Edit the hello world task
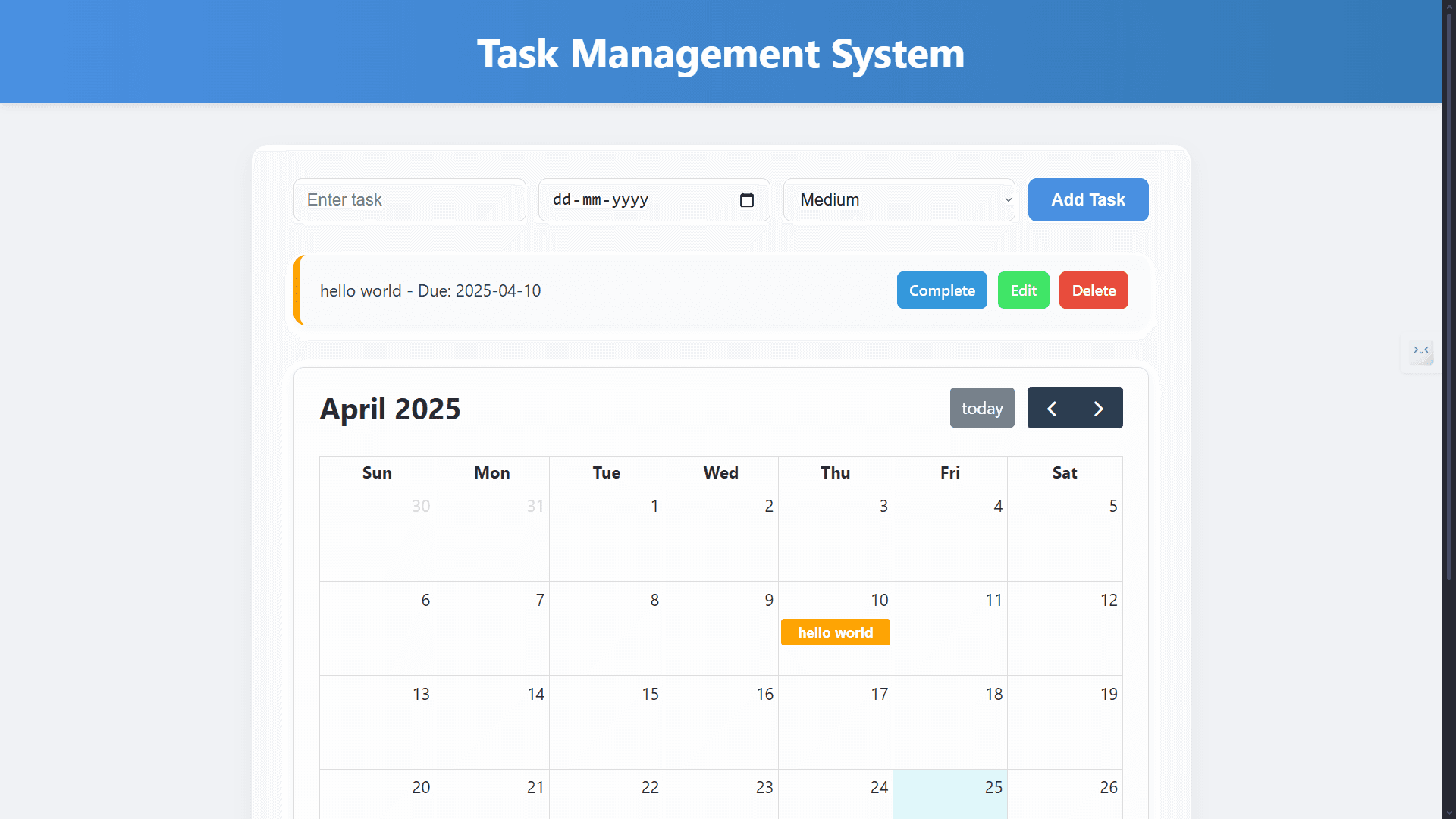Viewport: 1456px width, 819px height. click(x=1023, y=290)
